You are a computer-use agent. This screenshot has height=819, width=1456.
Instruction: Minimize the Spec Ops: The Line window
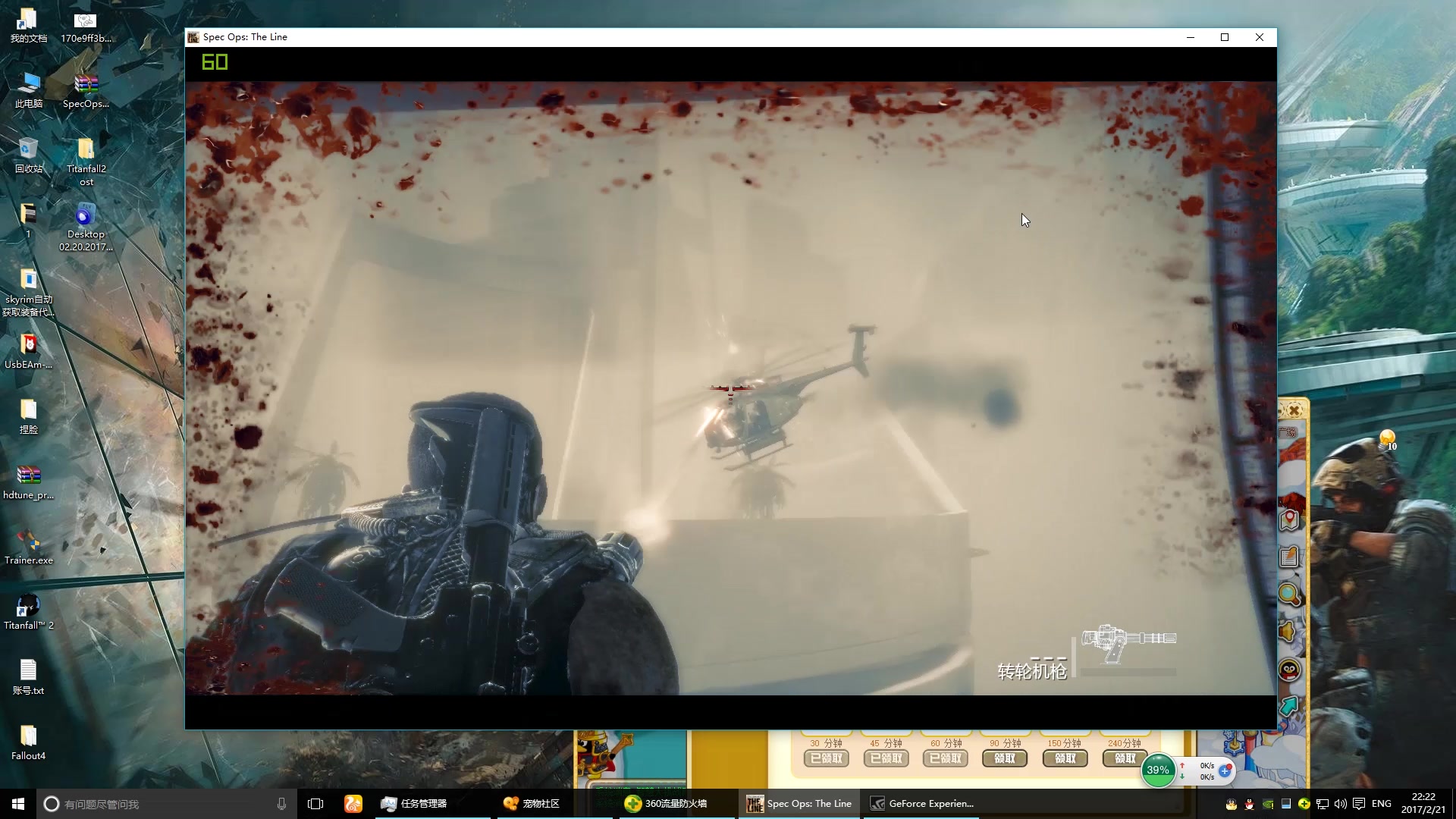[1191, 37]
